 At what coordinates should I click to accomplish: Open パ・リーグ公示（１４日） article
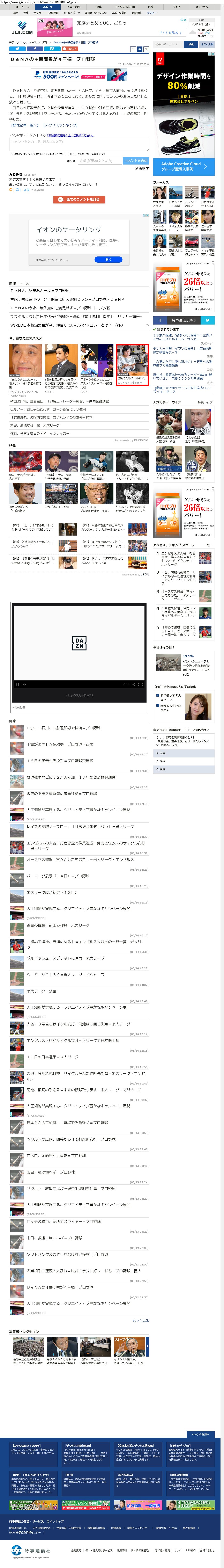pos(58,876)
